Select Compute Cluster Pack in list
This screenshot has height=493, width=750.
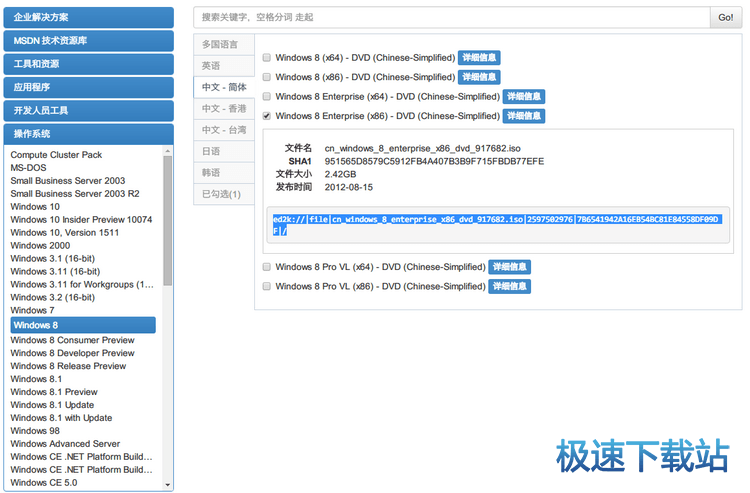click(x=56, y=155)
